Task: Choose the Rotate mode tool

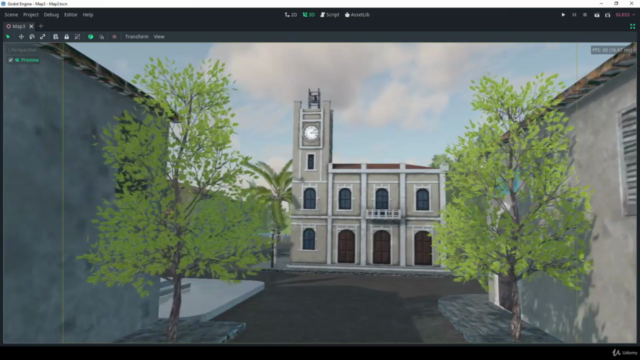Action: coord(32,37)
